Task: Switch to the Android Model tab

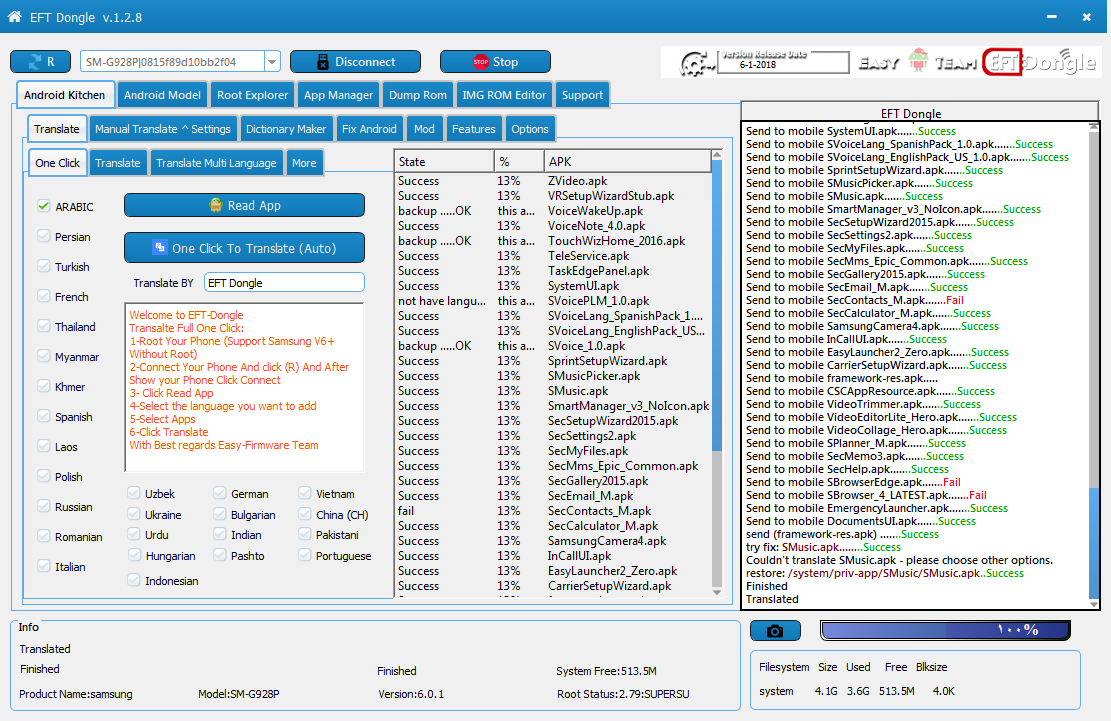Action: (x=162, y=95)
